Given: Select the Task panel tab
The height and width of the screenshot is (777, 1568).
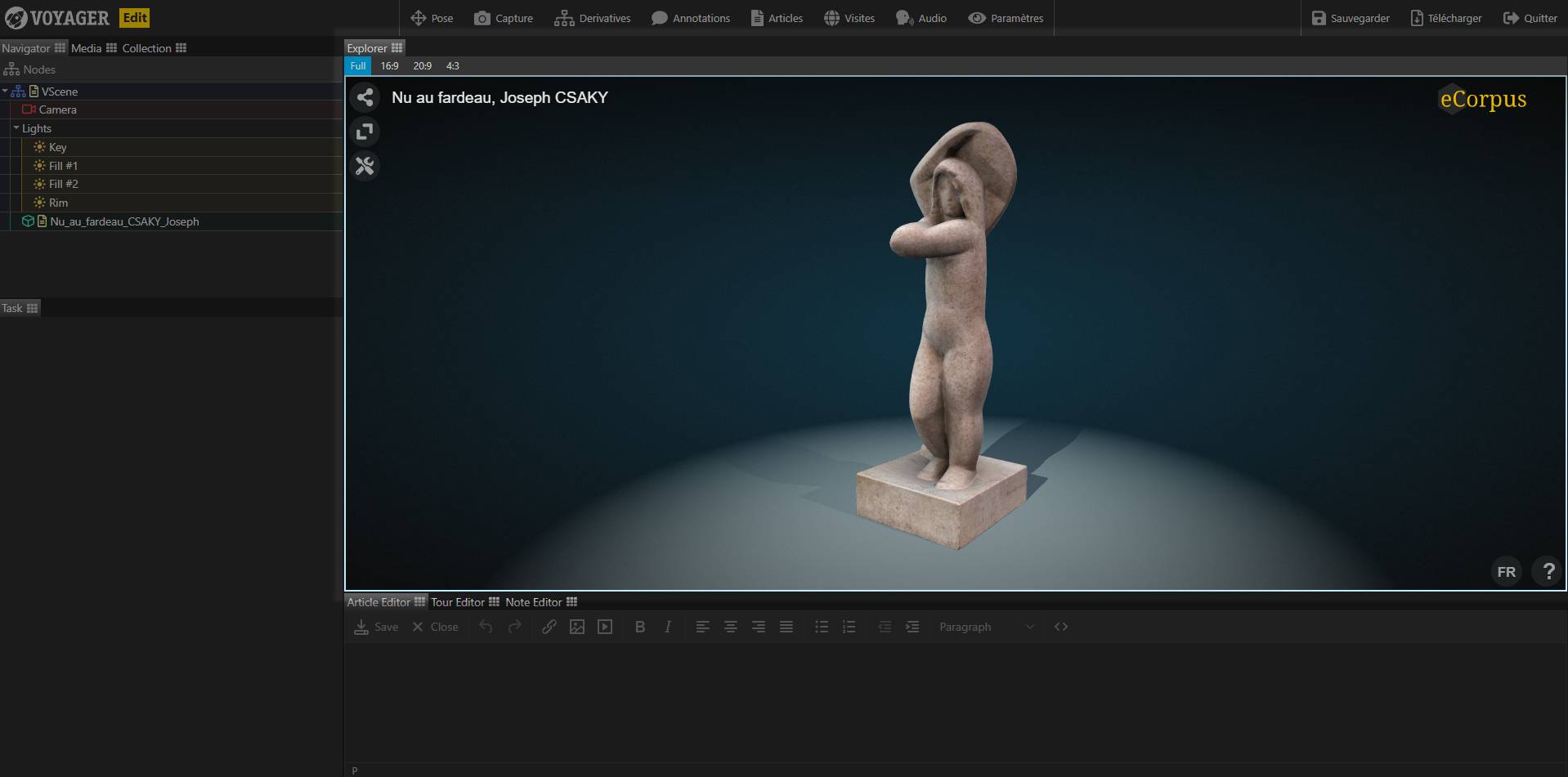Looking at the screenshot, I should point(20,308).
